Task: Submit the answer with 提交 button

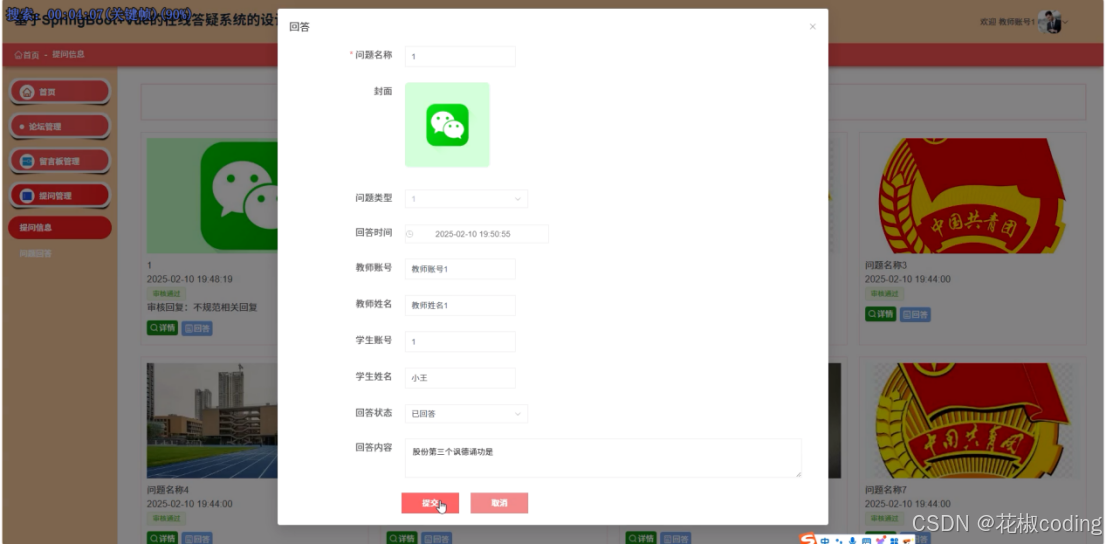Action: [x=430, y=503]
